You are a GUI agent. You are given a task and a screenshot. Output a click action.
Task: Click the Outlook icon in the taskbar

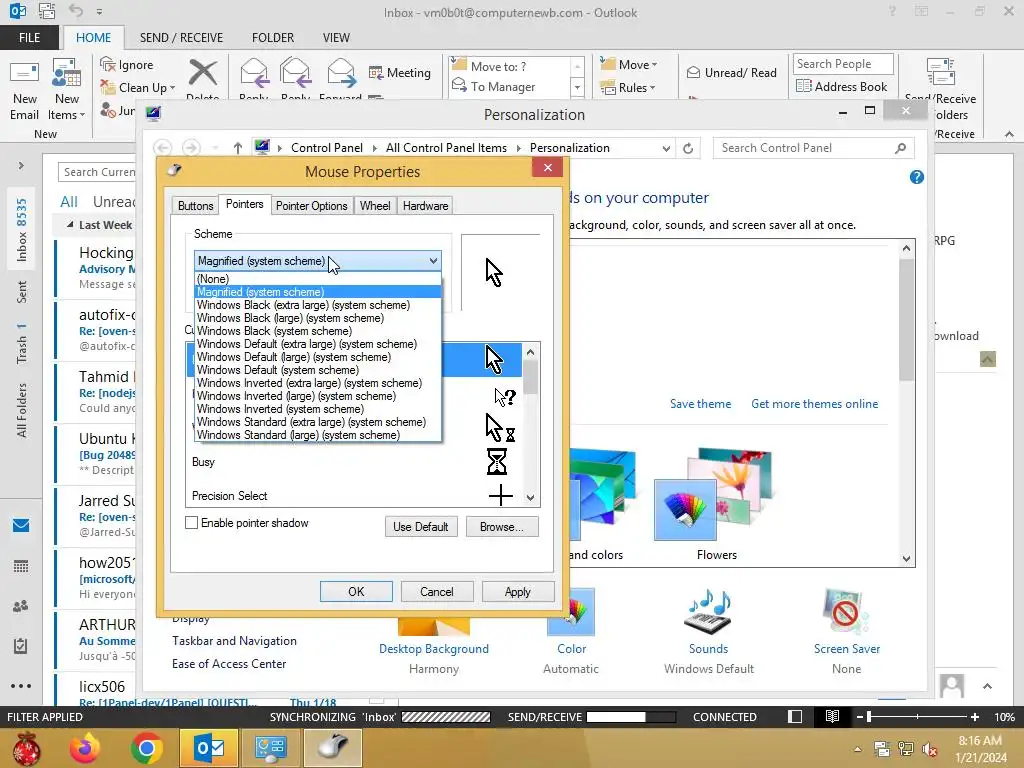[209, 748]
